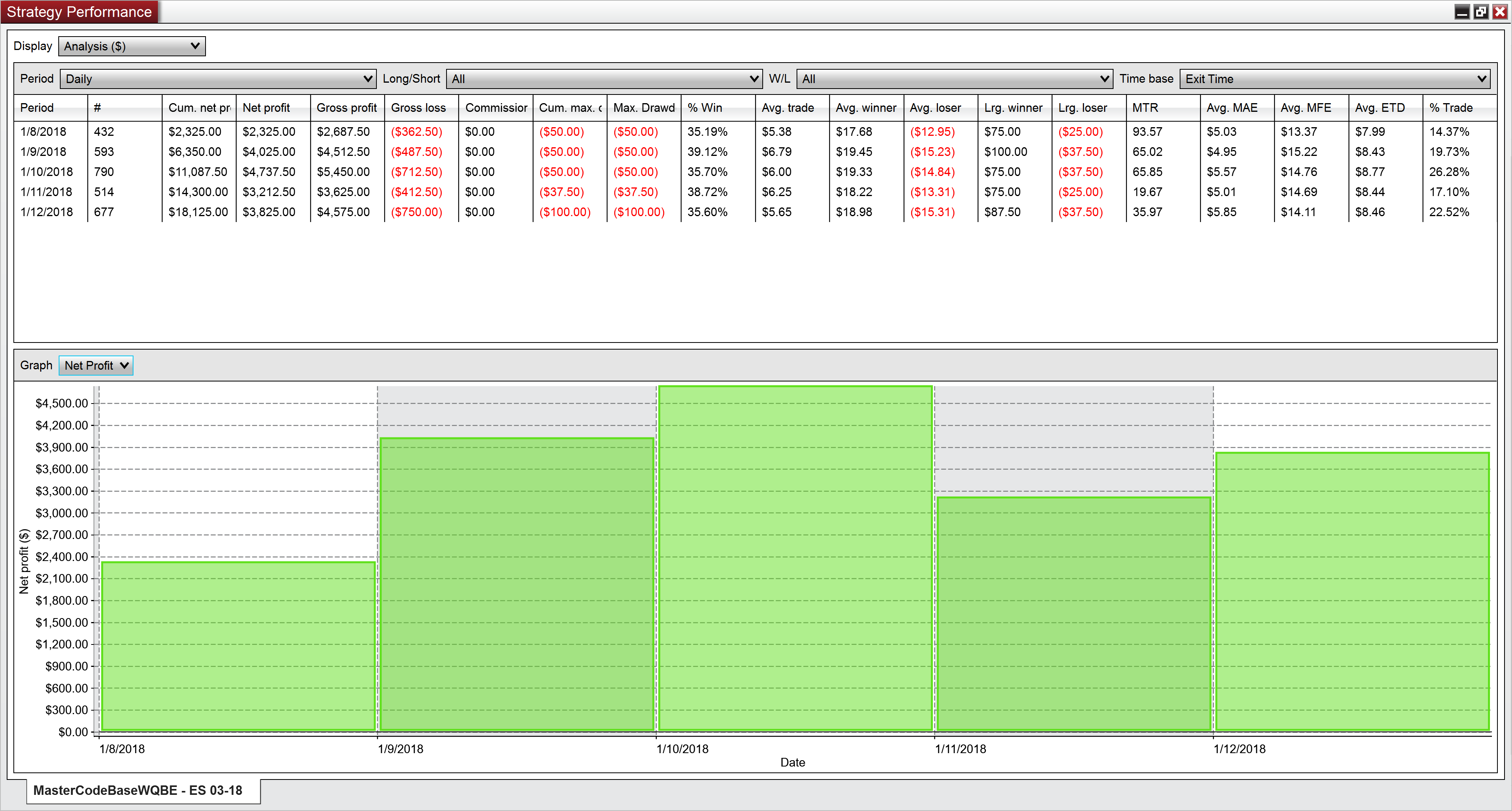Click the Avg. MFE column header
This screenshot has height=811, width=1512.
pos(1312,108)
